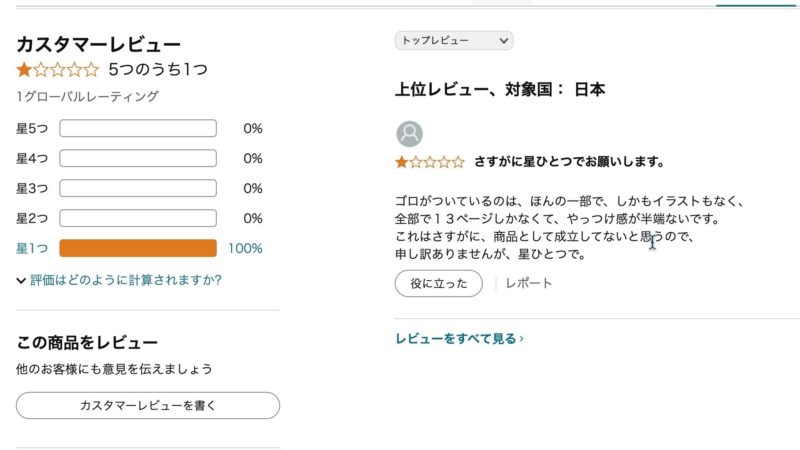
Task: Click the review body text paragraph
Action: pos(570,227)
